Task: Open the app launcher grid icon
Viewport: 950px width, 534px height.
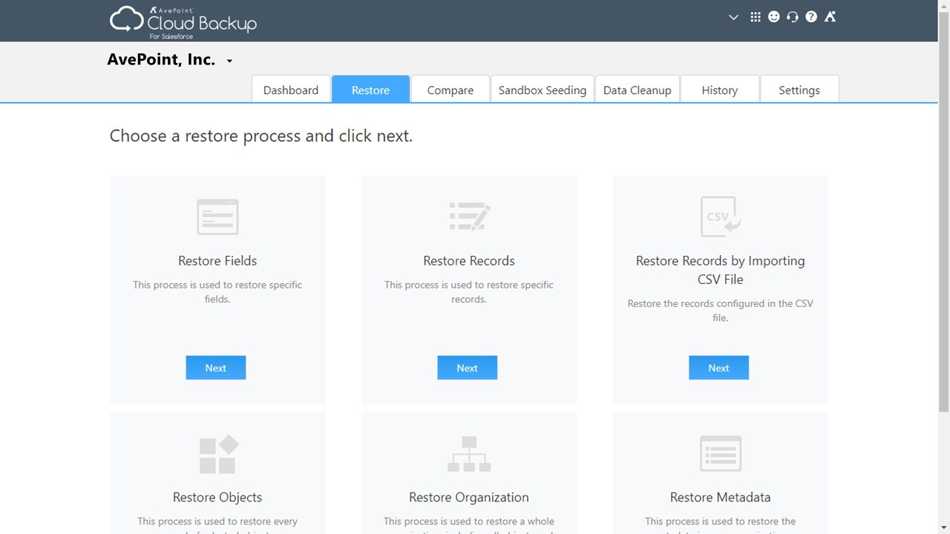Action: pyautogui.click(x=755, y=17)
